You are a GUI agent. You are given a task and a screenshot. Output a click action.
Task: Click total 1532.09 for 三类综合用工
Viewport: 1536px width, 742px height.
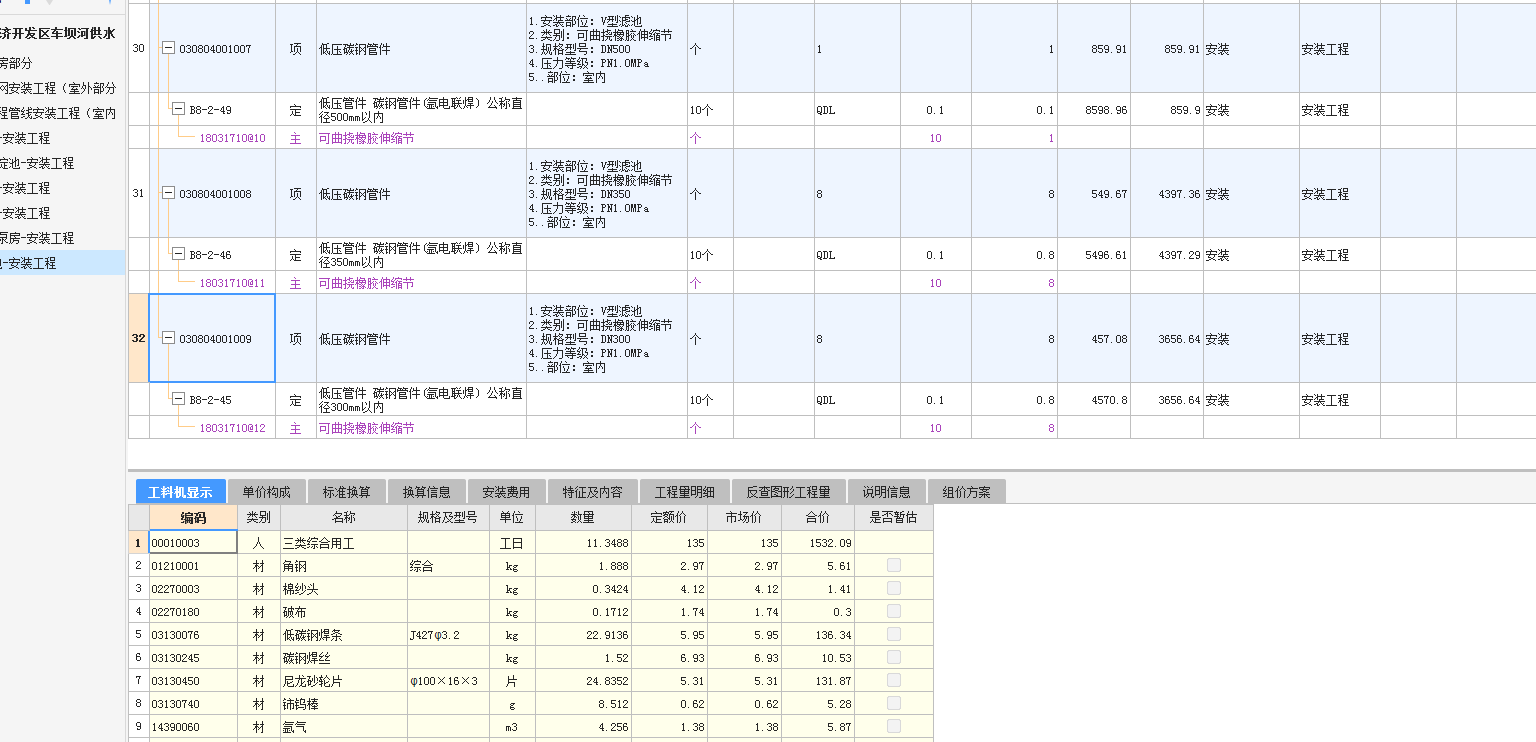tap(816, 543)
